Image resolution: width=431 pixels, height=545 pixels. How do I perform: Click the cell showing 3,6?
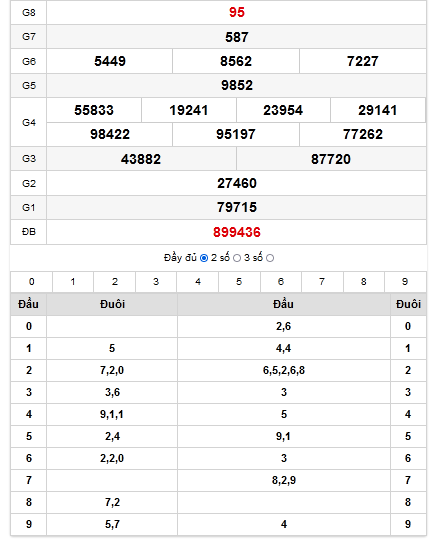(x=112, y=392)
